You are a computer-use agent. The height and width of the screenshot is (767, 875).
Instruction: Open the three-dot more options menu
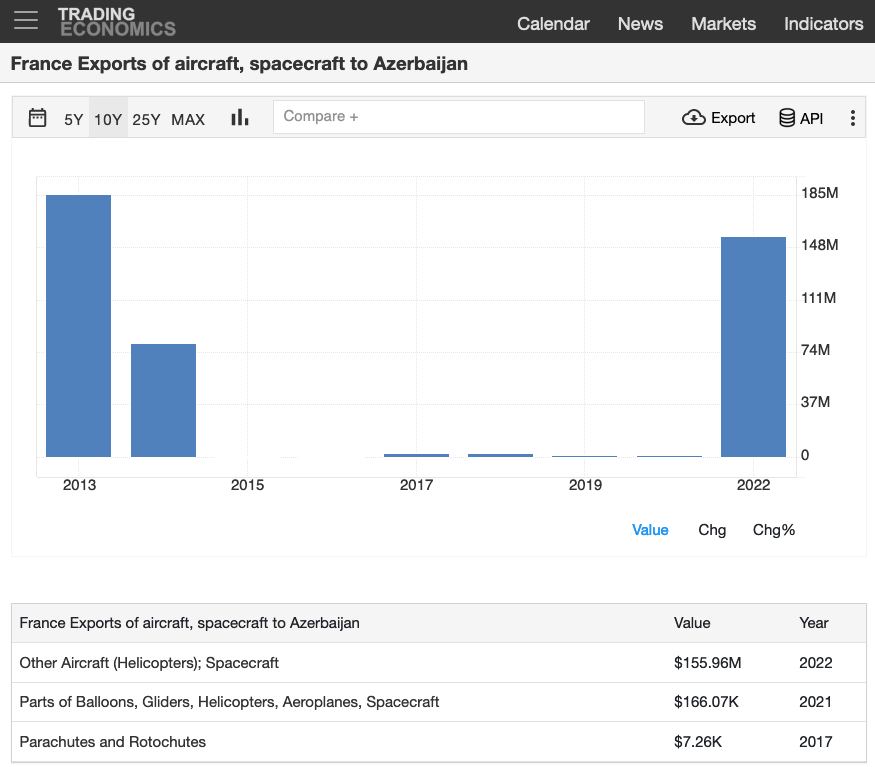point(852,118)
